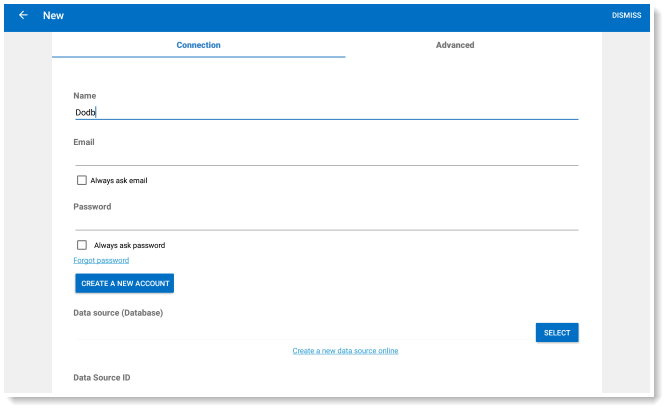Click into the Password input field
This screenshot has width=669, height=412.
(x=326, y=223)
